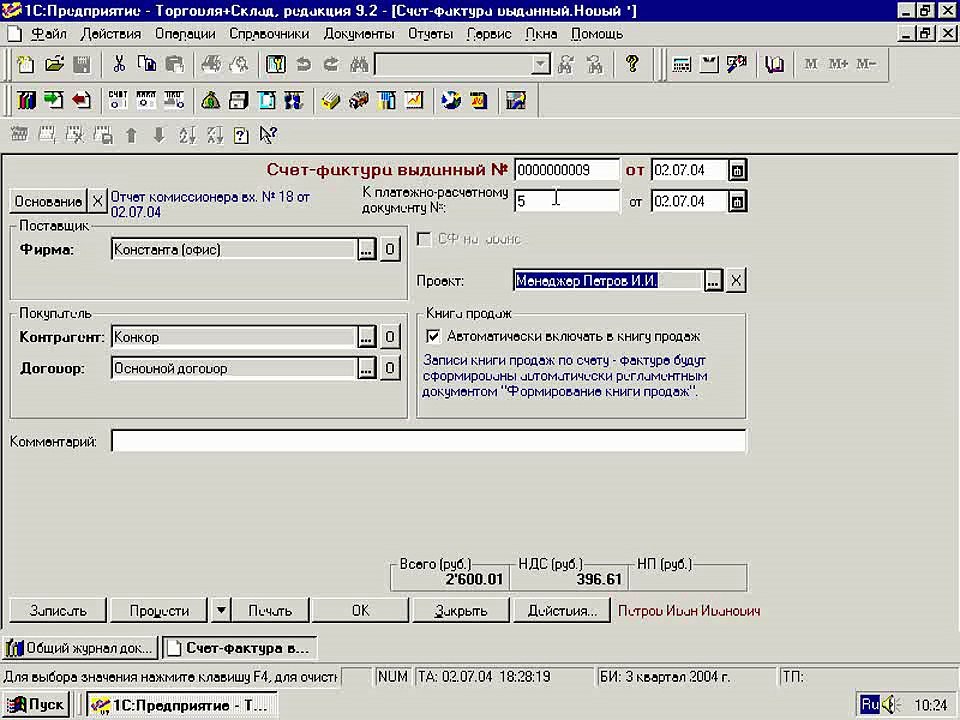The width and height of the screenshot is (960, 720).
Task: Click the rightmost picture icon in second toolbar
Action: click(516, 100)
